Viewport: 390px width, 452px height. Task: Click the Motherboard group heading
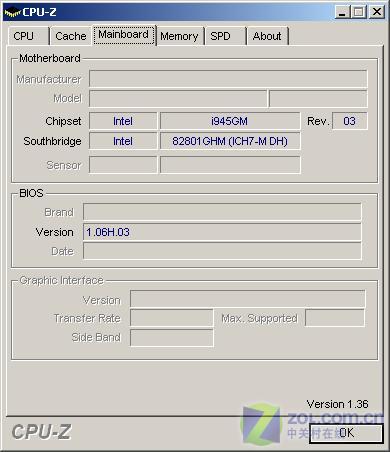[x=50, y=58]
